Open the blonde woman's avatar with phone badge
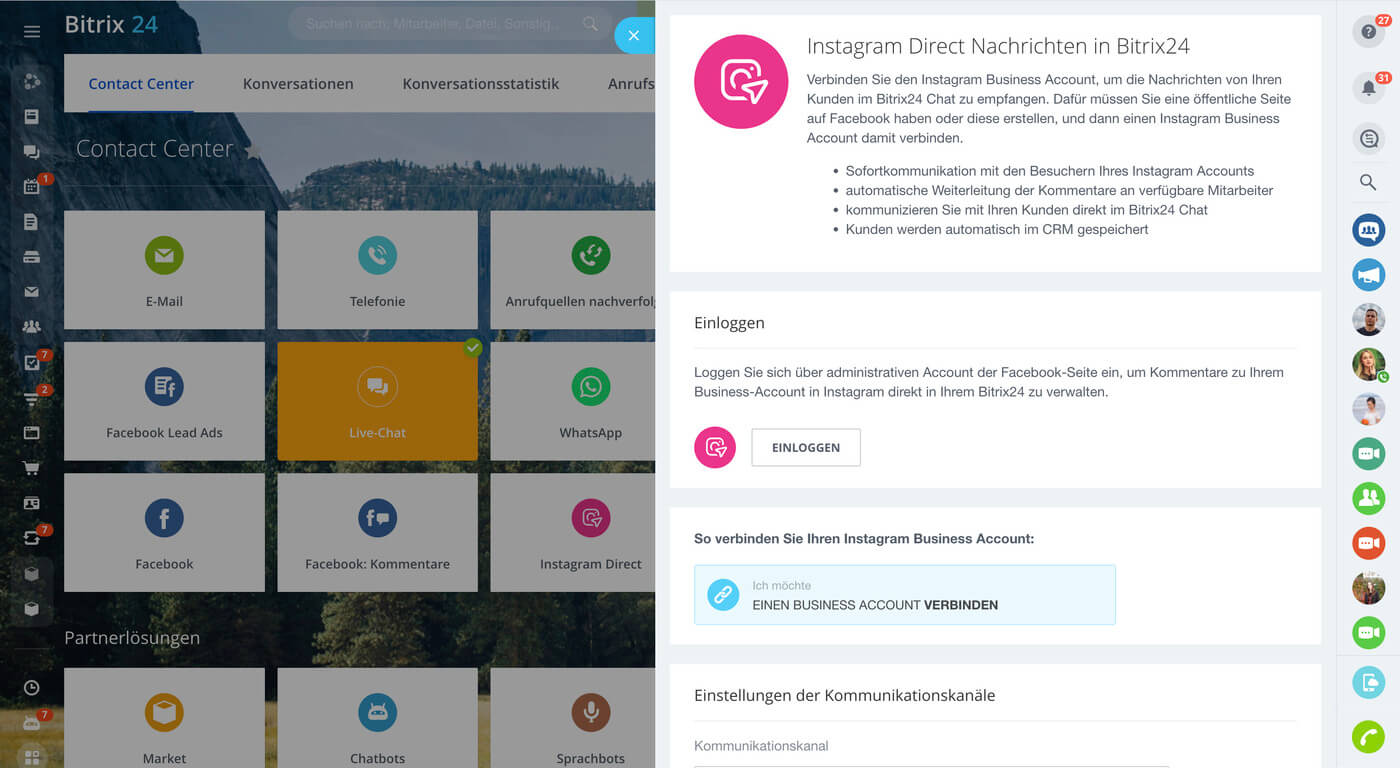 pyautogui.click(x=1368, y=365)
